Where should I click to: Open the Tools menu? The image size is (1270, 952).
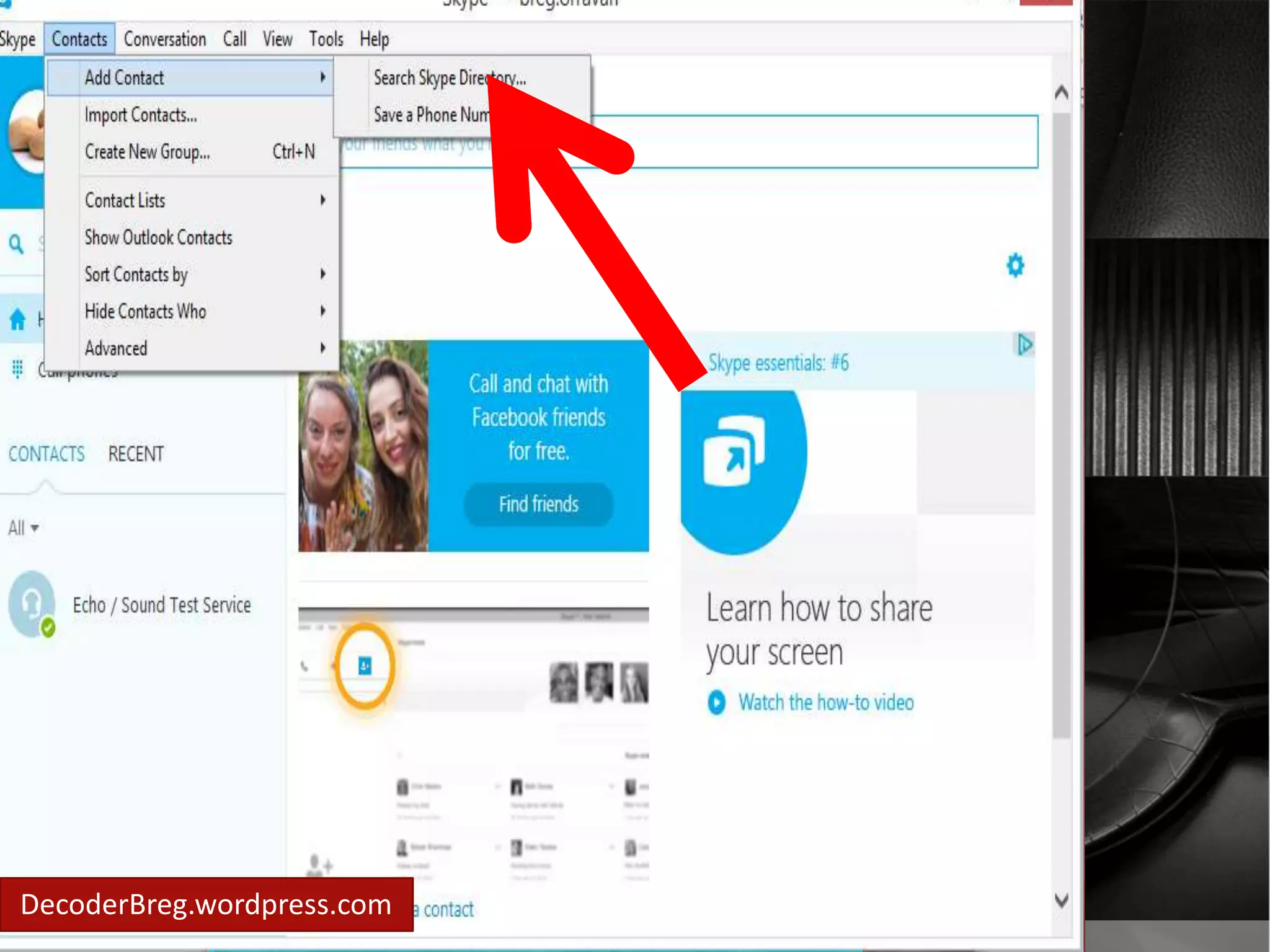326,39
